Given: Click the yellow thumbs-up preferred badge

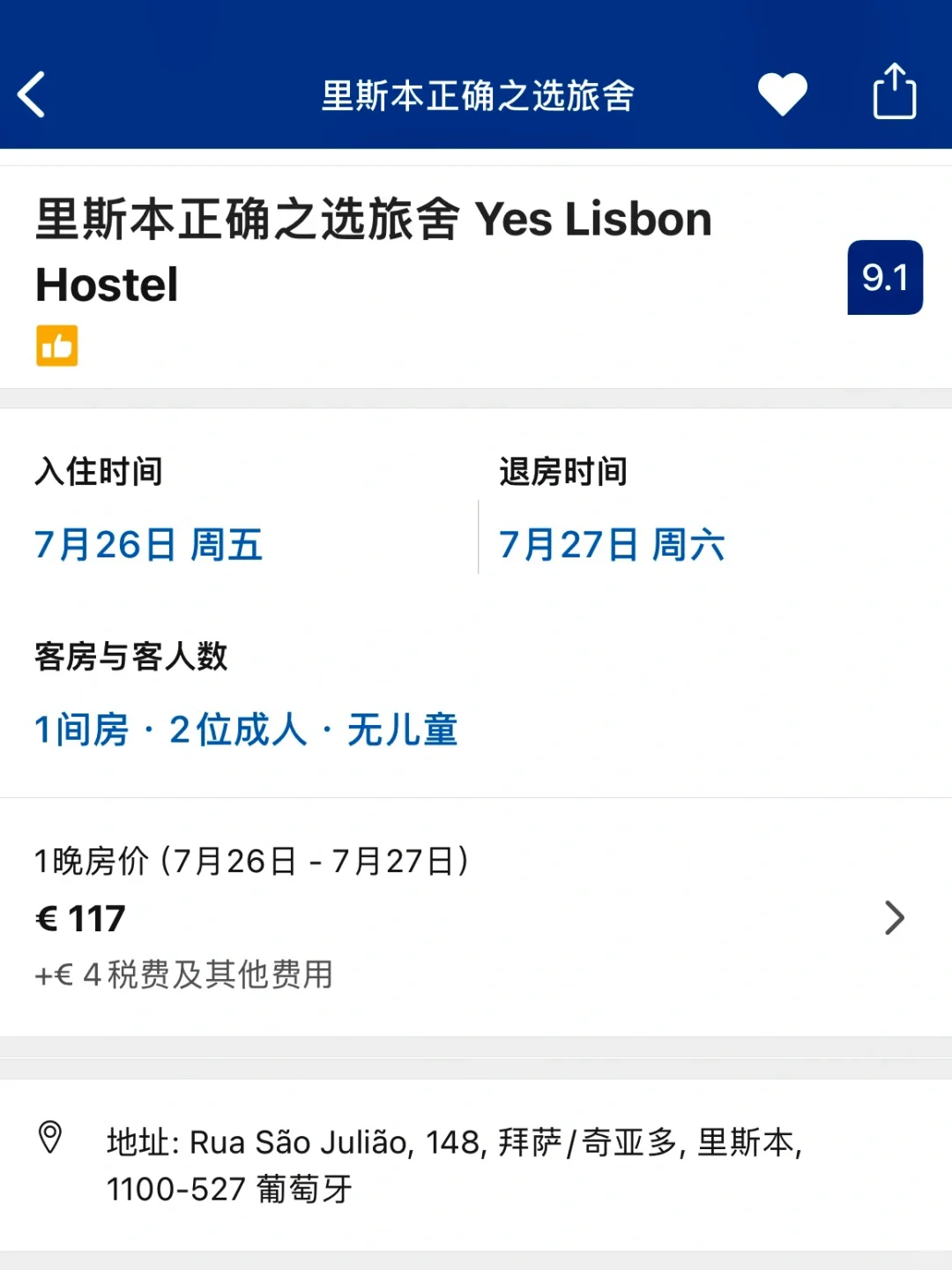Looking at the screenshot, I should [x=57, y=346].
